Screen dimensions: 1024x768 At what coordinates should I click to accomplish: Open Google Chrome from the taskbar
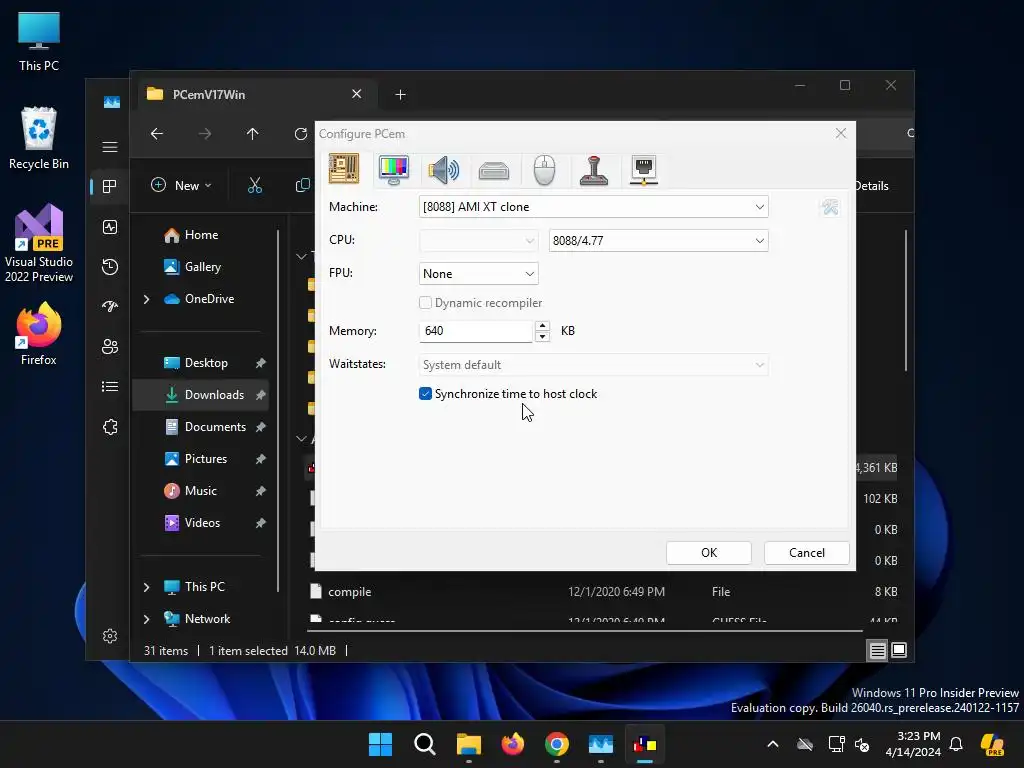[556, 744]
